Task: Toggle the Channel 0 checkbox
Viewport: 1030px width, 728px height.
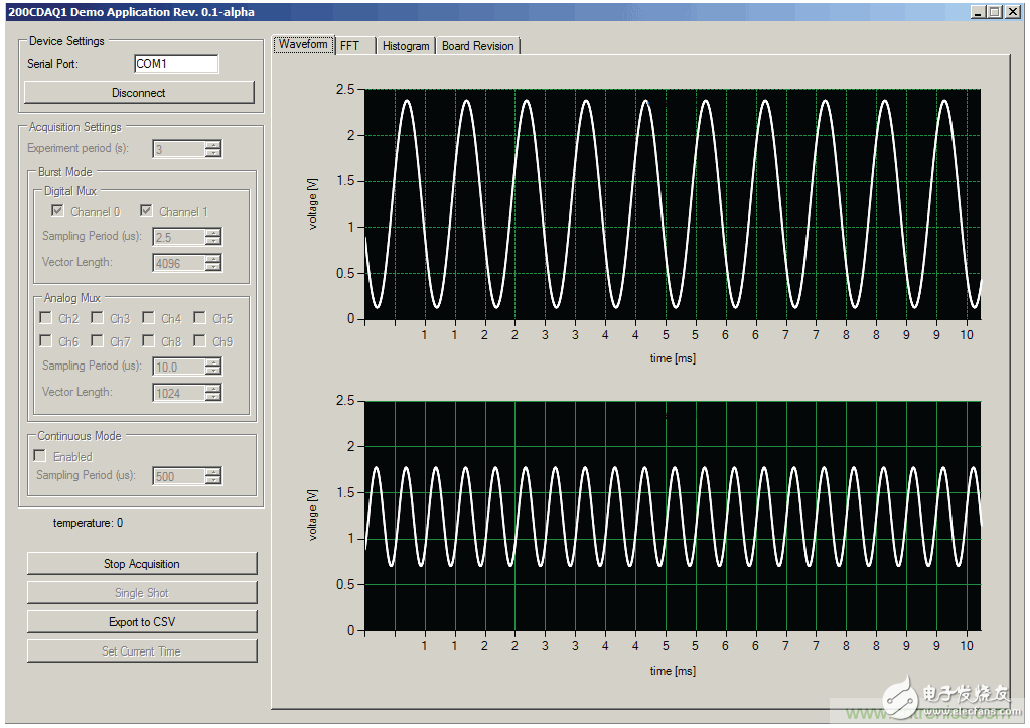Action: pyautogui.click(x=58, y=211)
